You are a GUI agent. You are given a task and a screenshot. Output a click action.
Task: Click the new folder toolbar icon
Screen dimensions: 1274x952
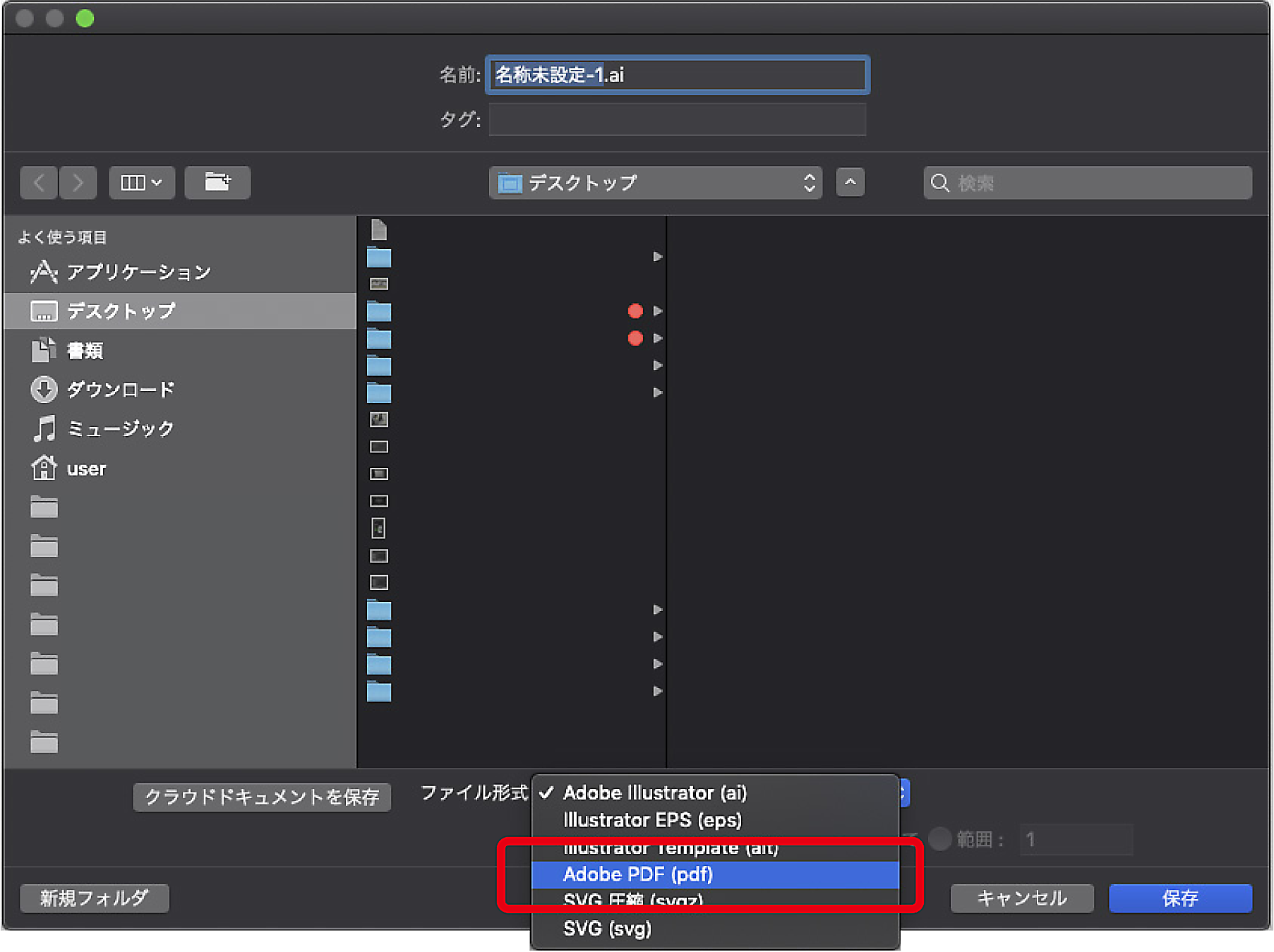pyautogui.click(x=217, y=183)
